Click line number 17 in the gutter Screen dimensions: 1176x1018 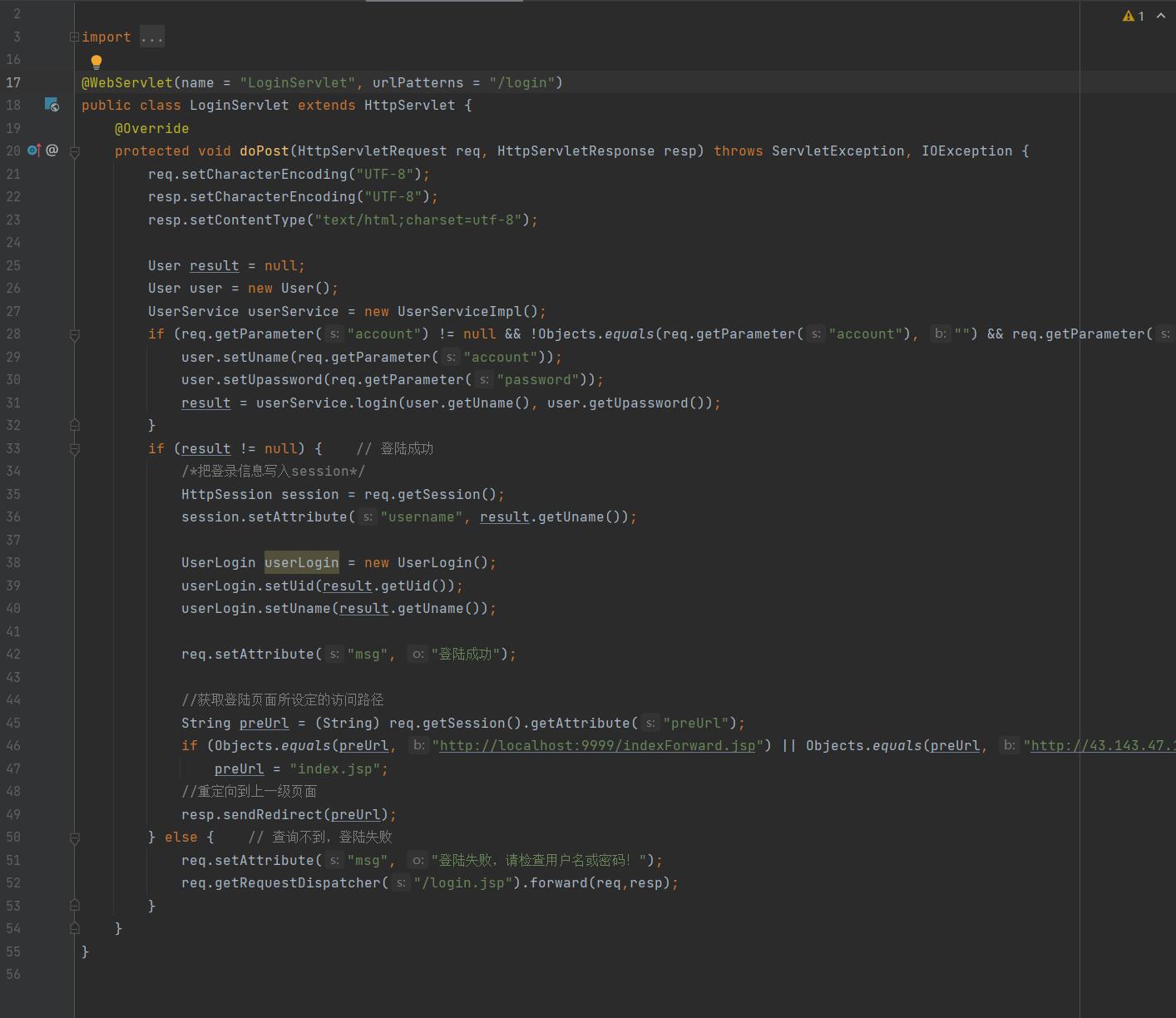point(13,82)
